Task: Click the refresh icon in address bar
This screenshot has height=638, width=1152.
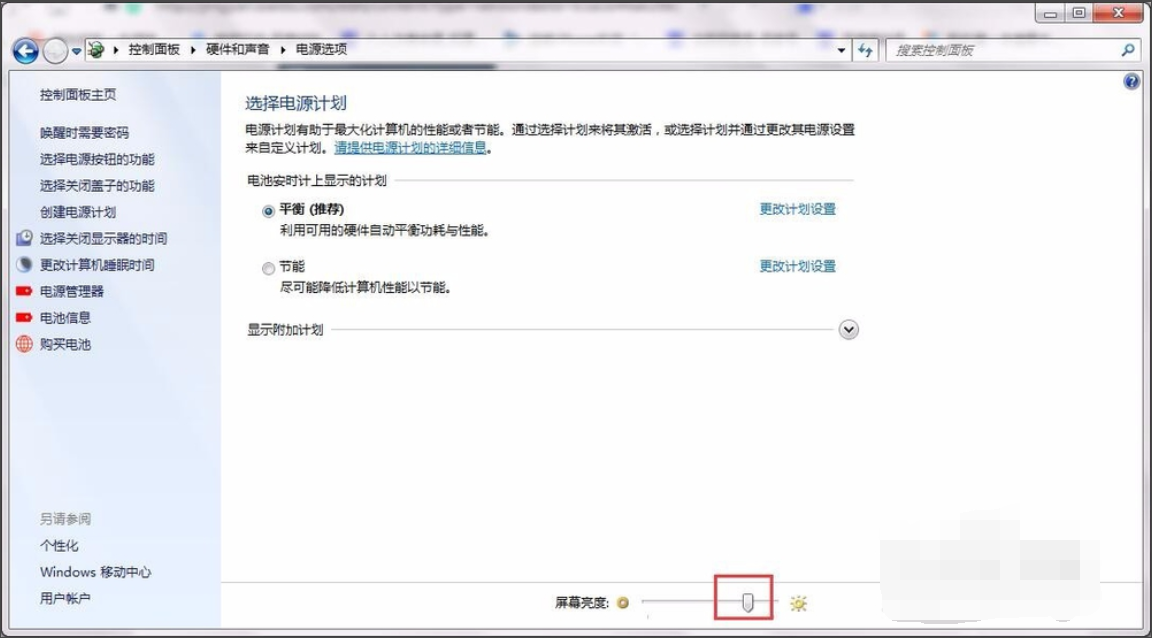Action: pos(862,49)
